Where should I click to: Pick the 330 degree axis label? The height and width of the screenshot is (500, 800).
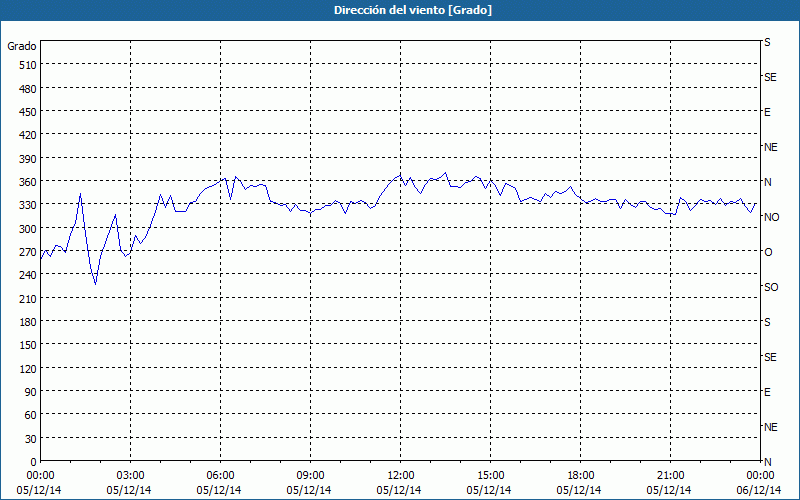pyautogui.click(x=29, y=205)
